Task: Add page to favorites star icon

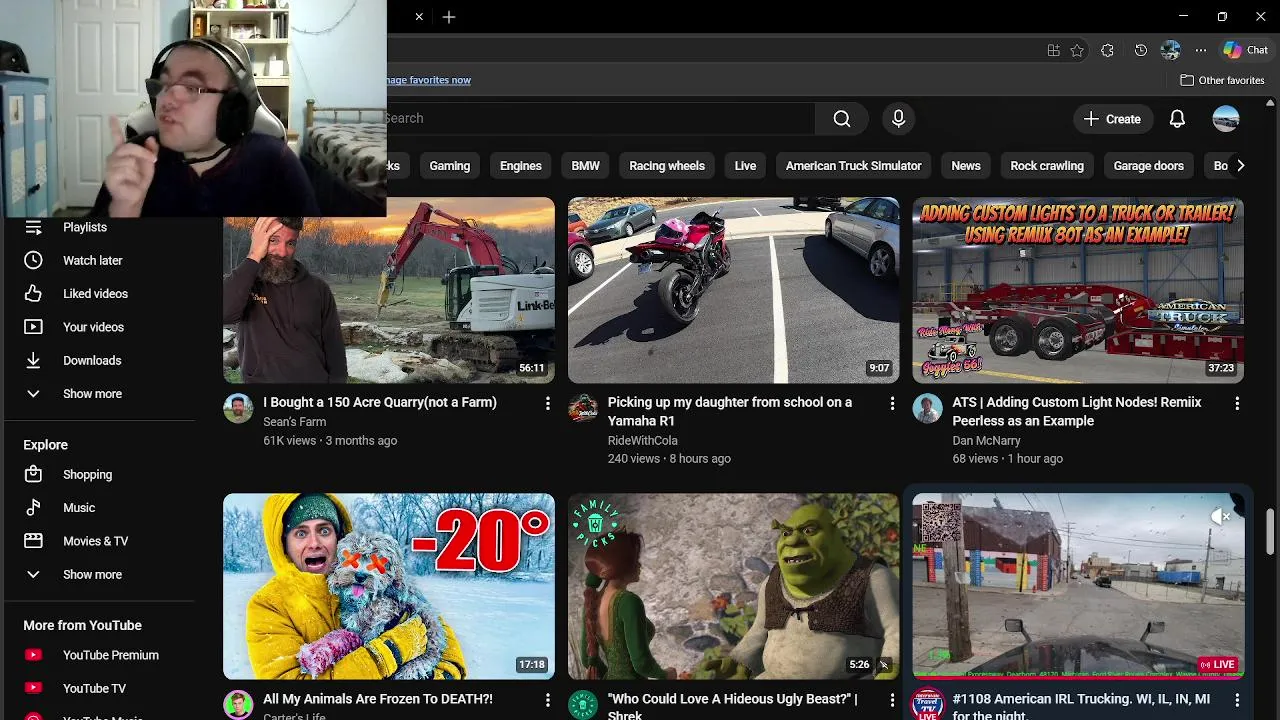Action: [x=1077, y=50]
